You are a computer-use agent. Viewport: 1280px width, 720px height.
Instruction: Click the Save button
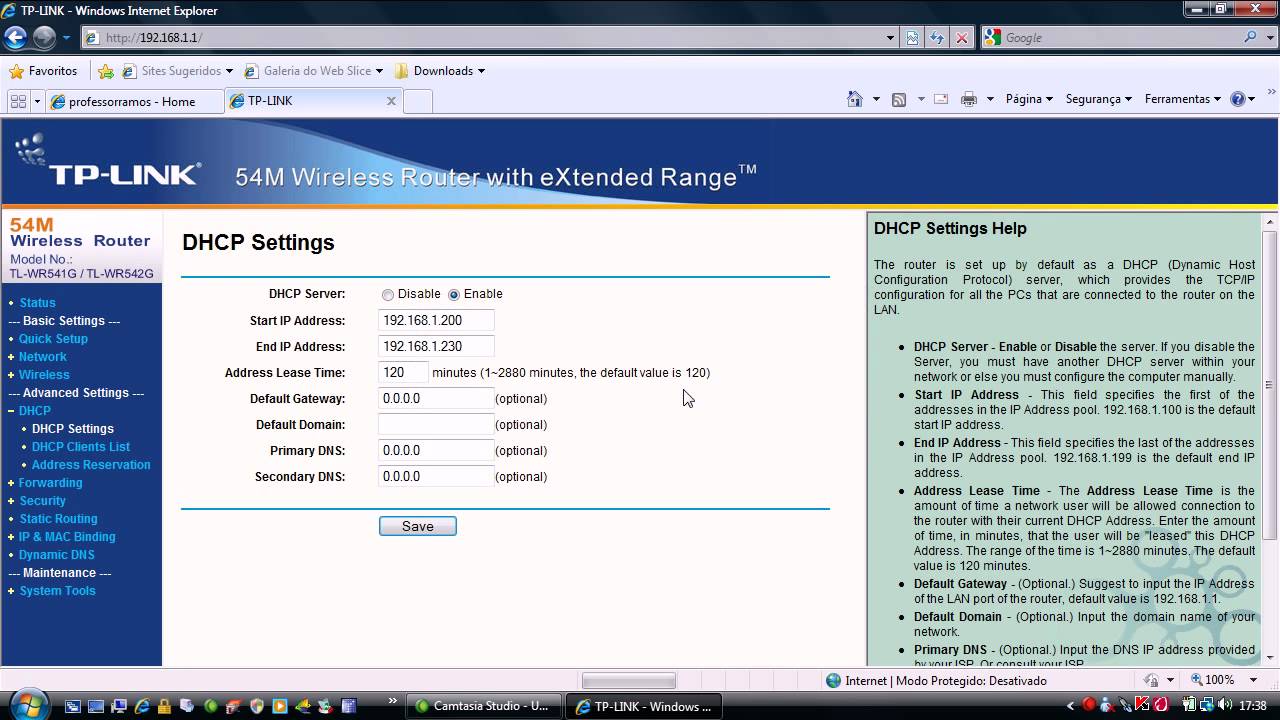pos(418,526)
